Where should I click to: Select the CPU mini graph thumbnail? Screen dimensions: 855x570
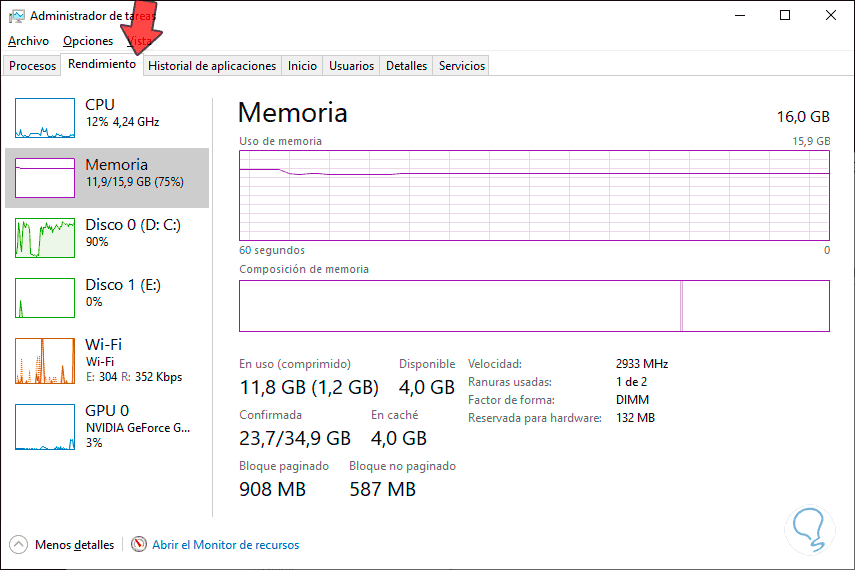click(x=45, y=118)
